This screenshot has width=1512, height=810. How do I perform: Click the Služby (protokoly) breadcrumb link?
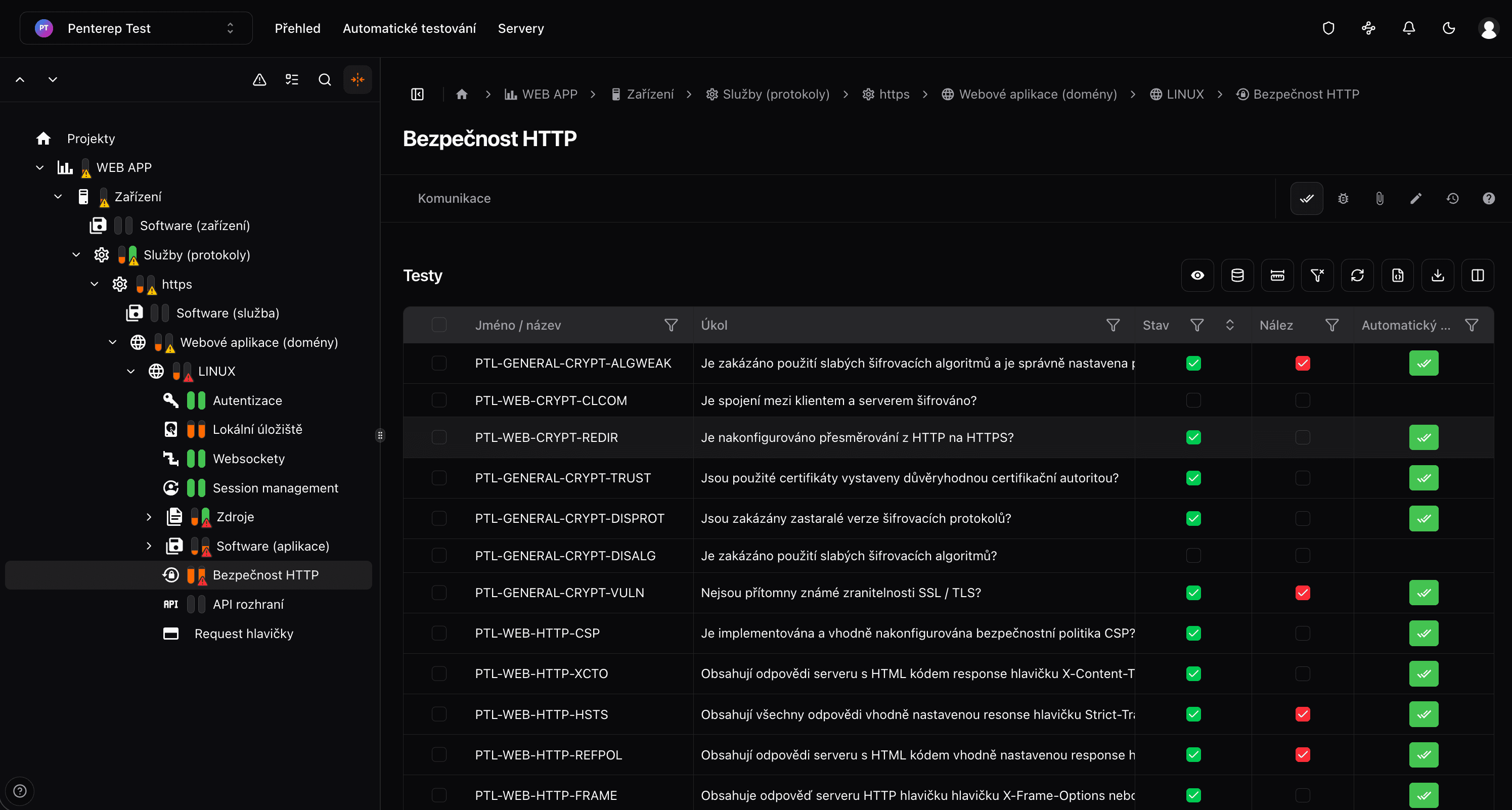point(775,95)
